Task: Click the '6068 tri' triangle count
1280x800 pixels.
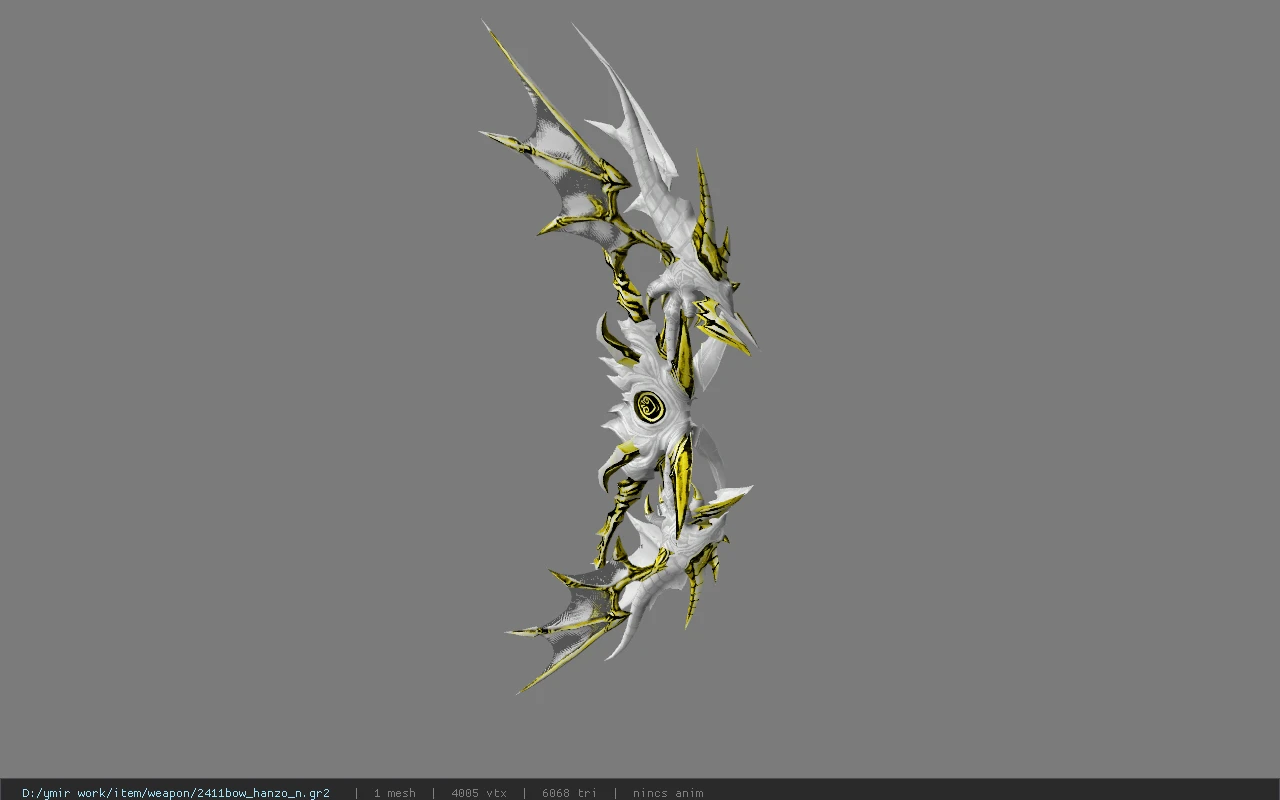Action: pos(569,793)
